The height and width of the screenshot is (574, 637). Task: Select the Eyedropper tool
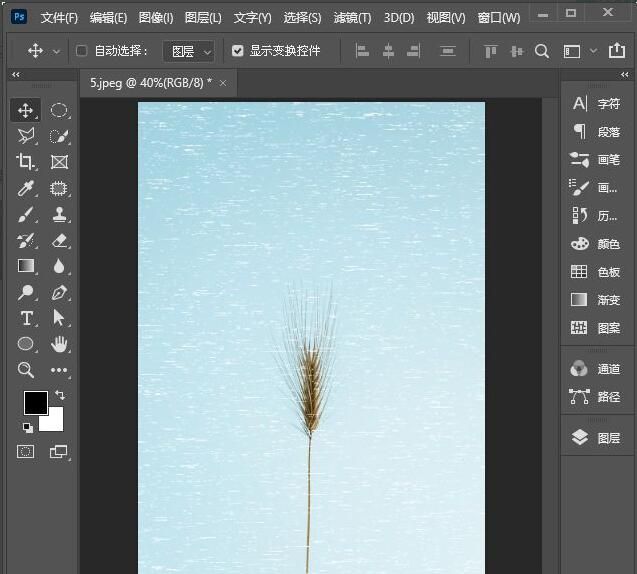[26, 188]
